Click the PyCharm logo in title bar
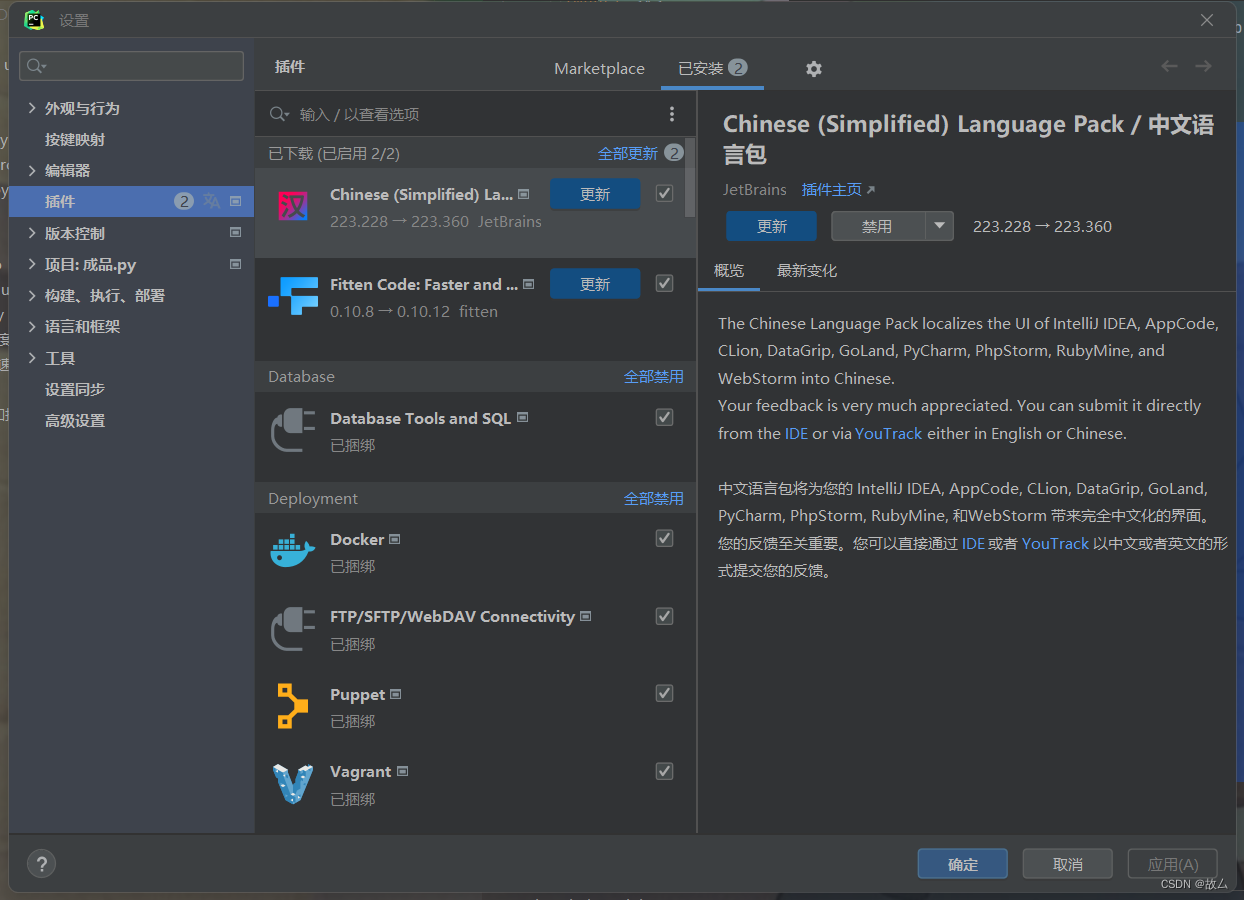The image size is (1244, 900). [34, 19]
